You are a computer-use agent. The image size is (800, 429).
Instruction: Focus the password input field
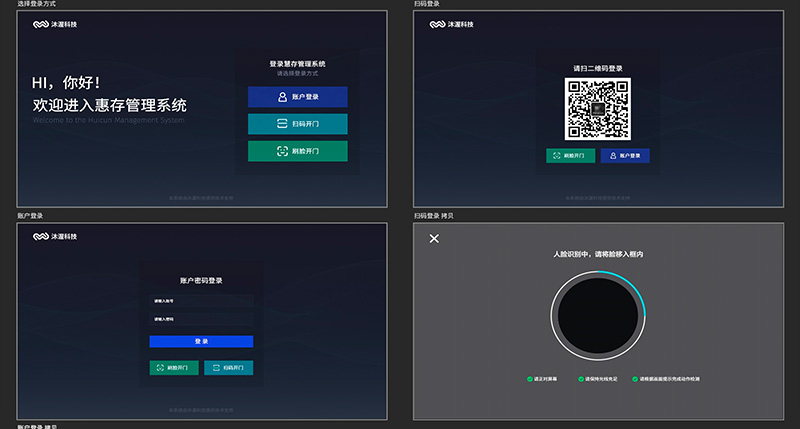click(201, 319)
